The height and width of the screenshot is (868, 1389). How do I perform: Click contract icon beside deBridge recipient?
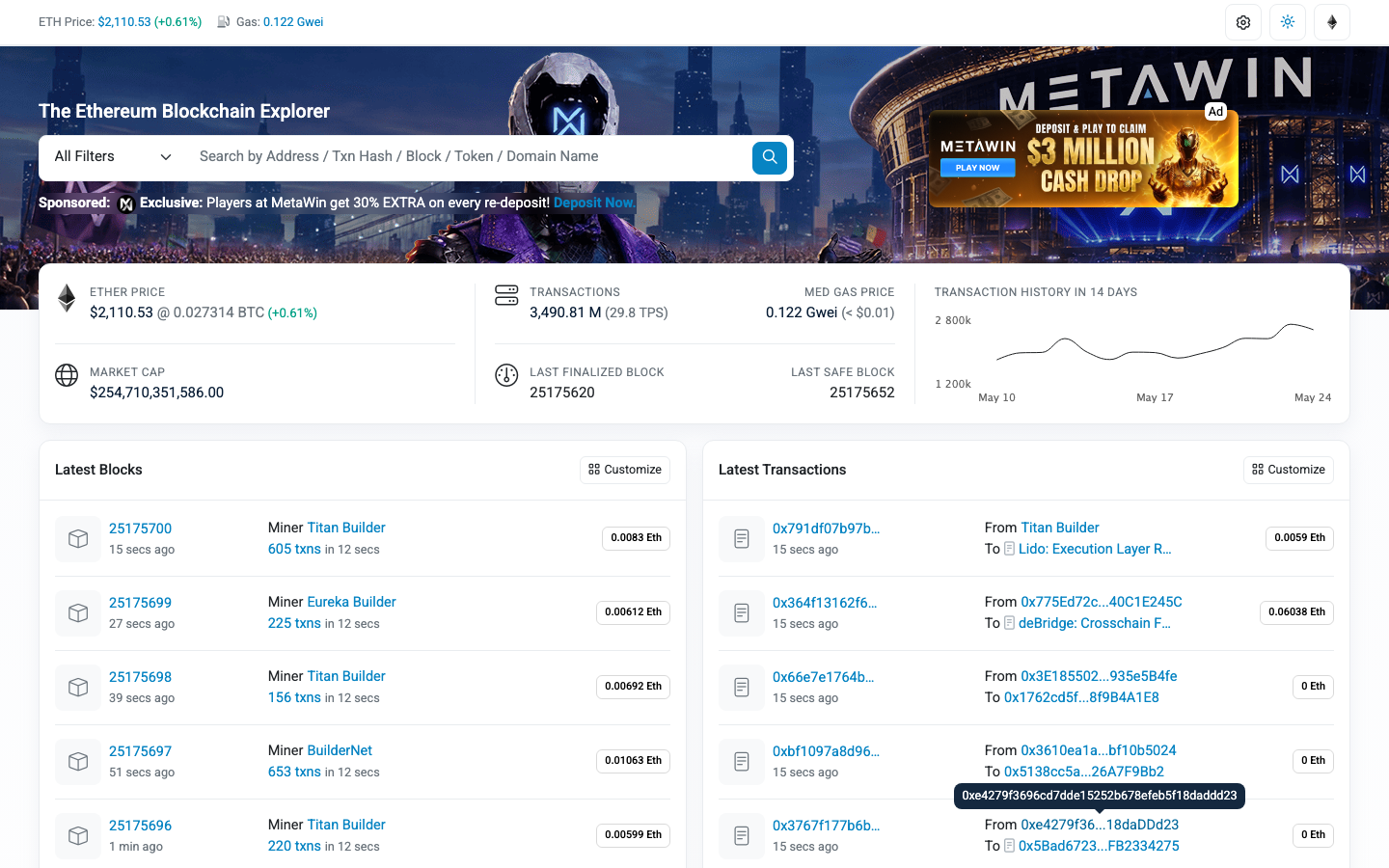pos(1010,623)
